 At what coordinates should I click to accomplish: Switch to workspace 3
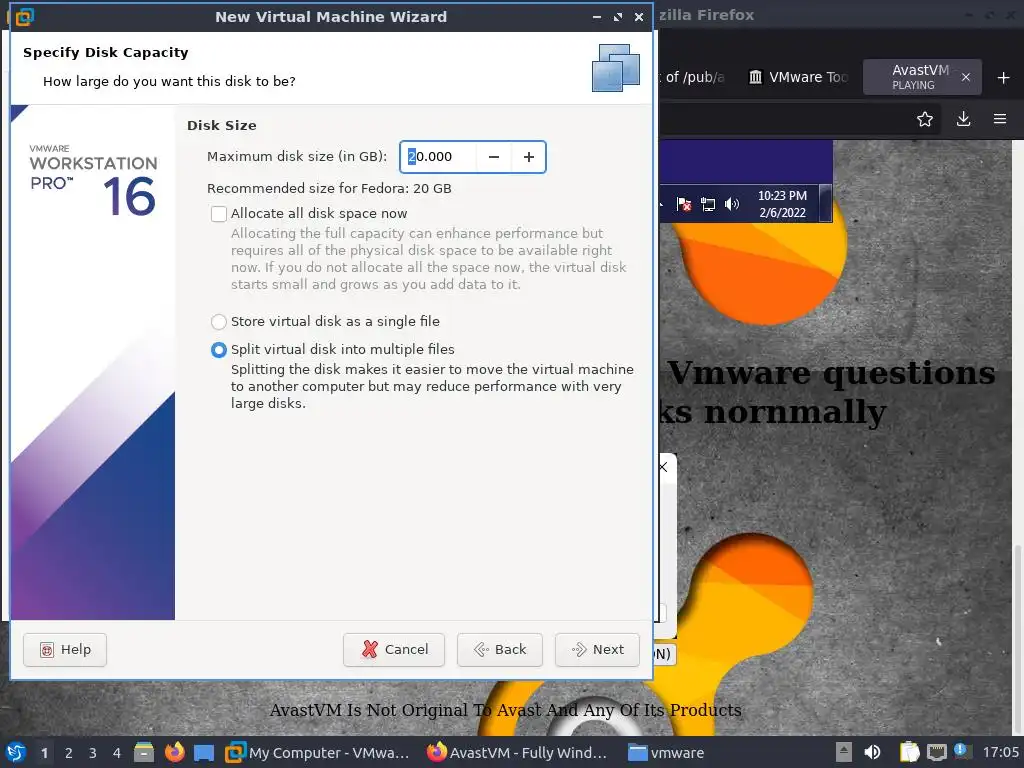92,753
